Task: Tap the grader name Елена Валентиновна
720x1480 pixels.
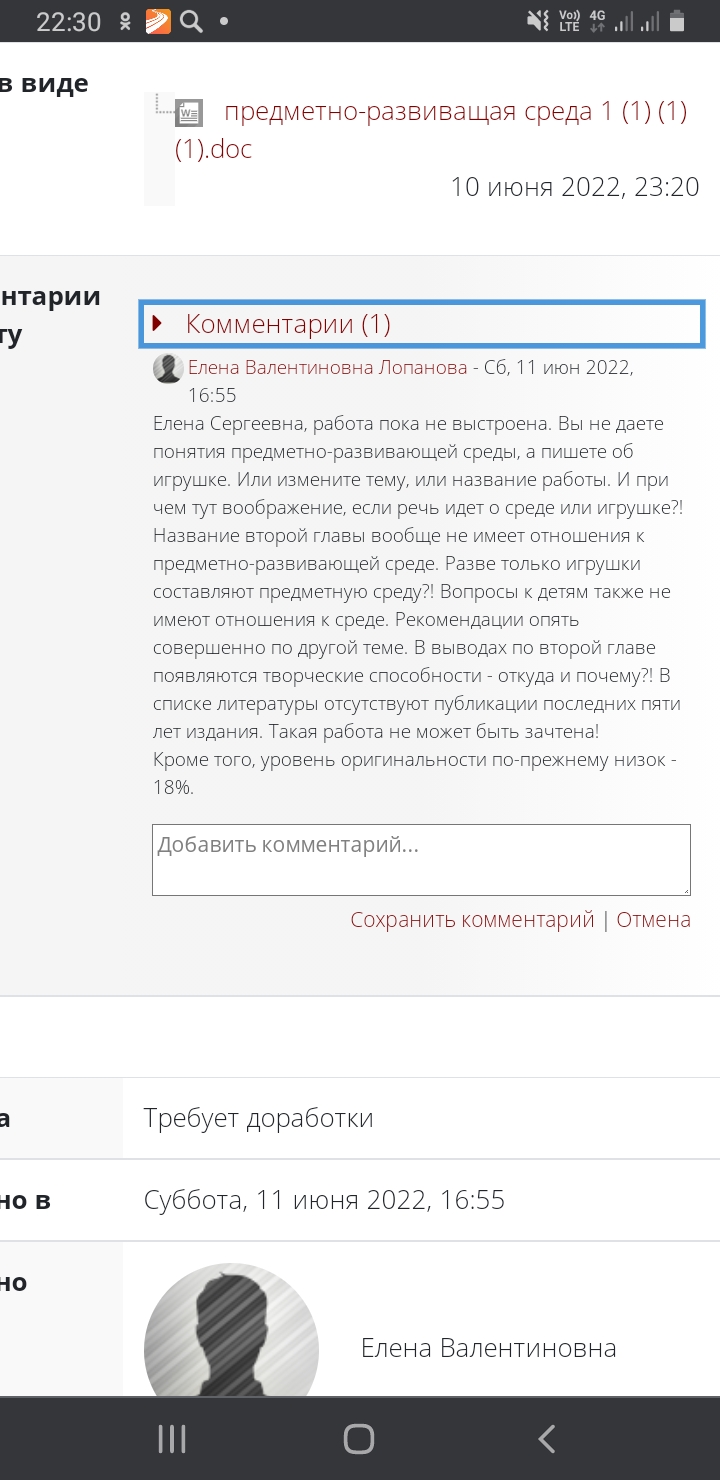Action: pos(488,1348)
